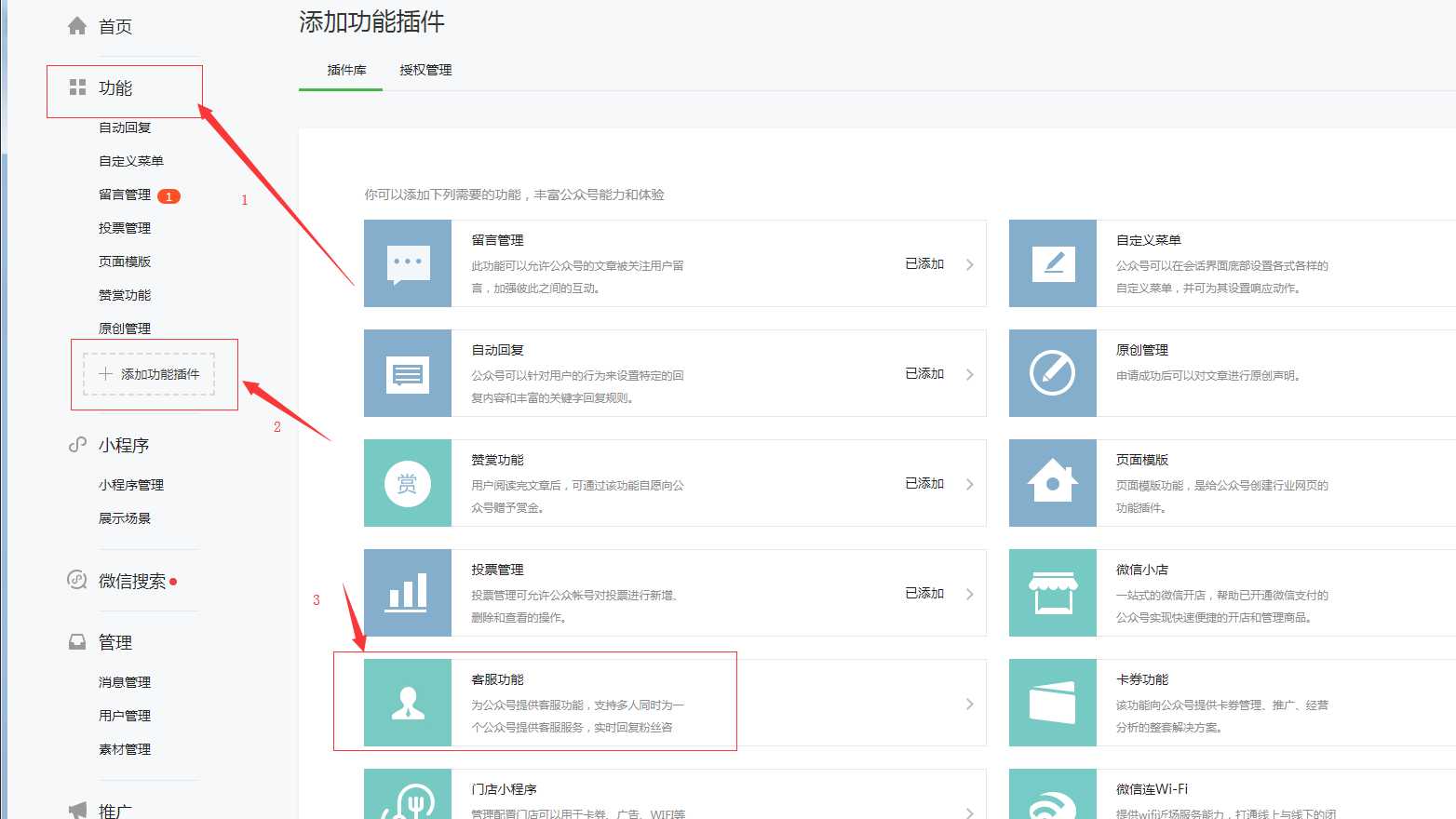Click the 客服功能 person icon
1456x819 pixels.
408,703
